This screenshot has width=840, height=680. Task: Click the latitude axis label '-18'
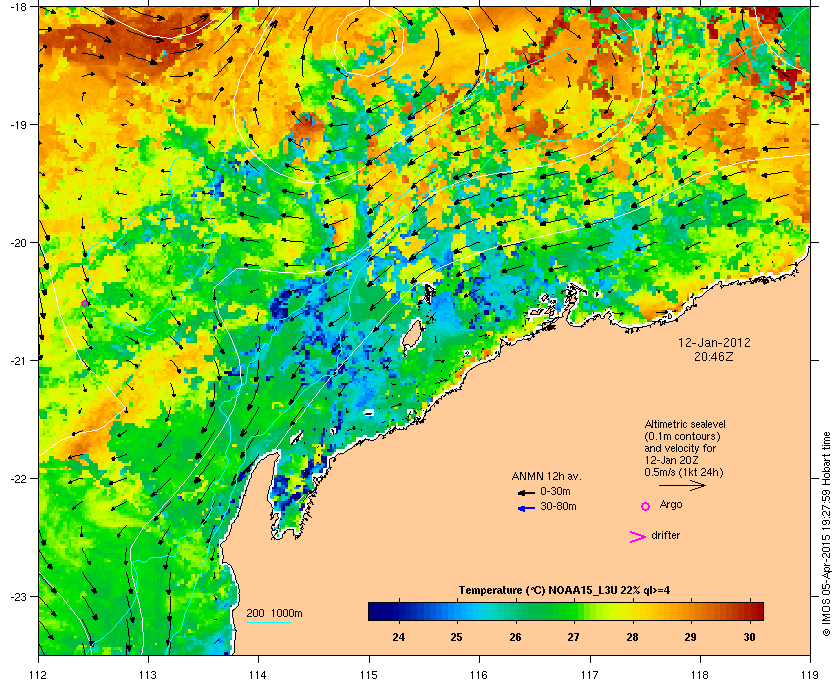[x=18, y=6]
